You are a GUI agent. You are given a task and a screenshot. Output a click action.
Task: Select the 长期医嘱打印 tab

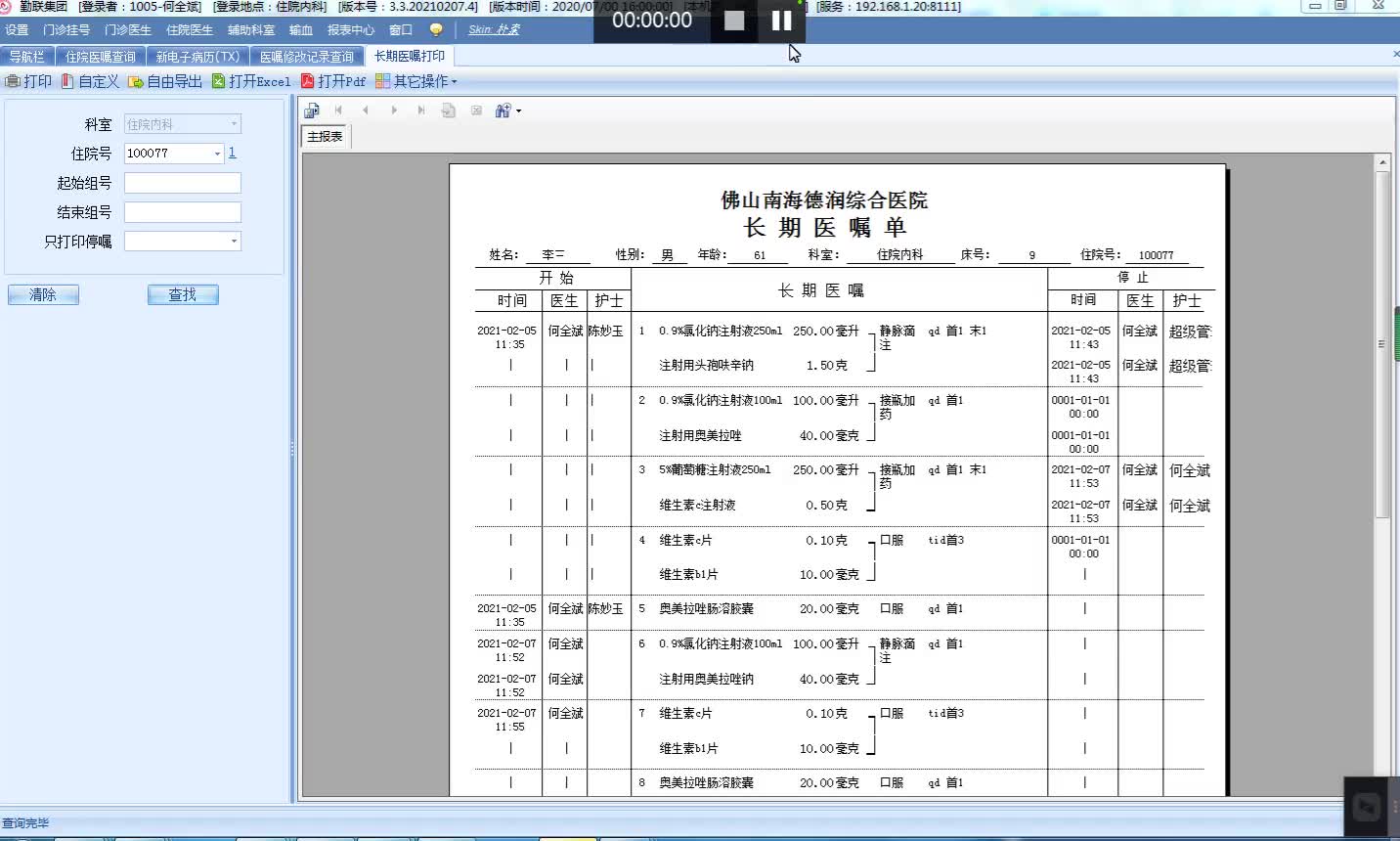[x=410, y=56]
